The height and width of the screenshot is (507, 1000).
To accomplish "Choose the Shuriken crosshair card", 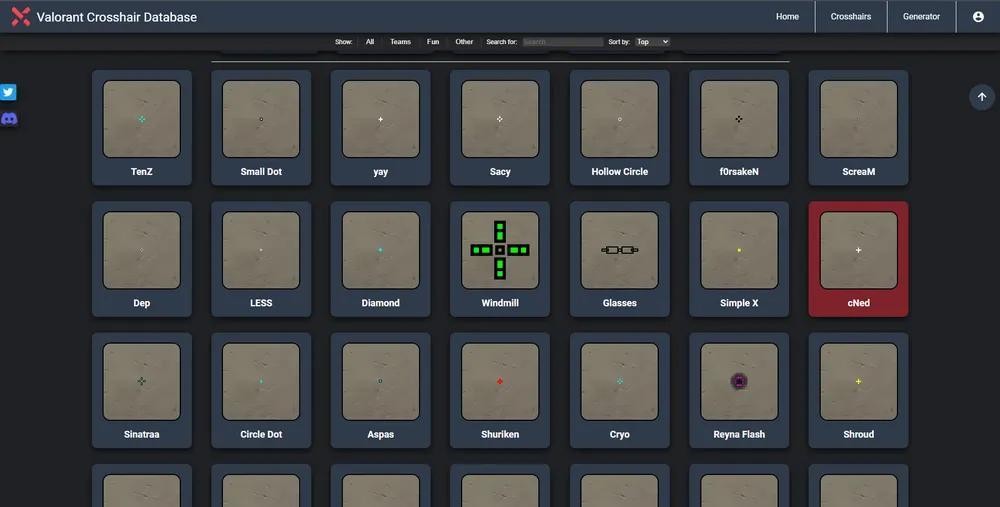I will 500,389.
